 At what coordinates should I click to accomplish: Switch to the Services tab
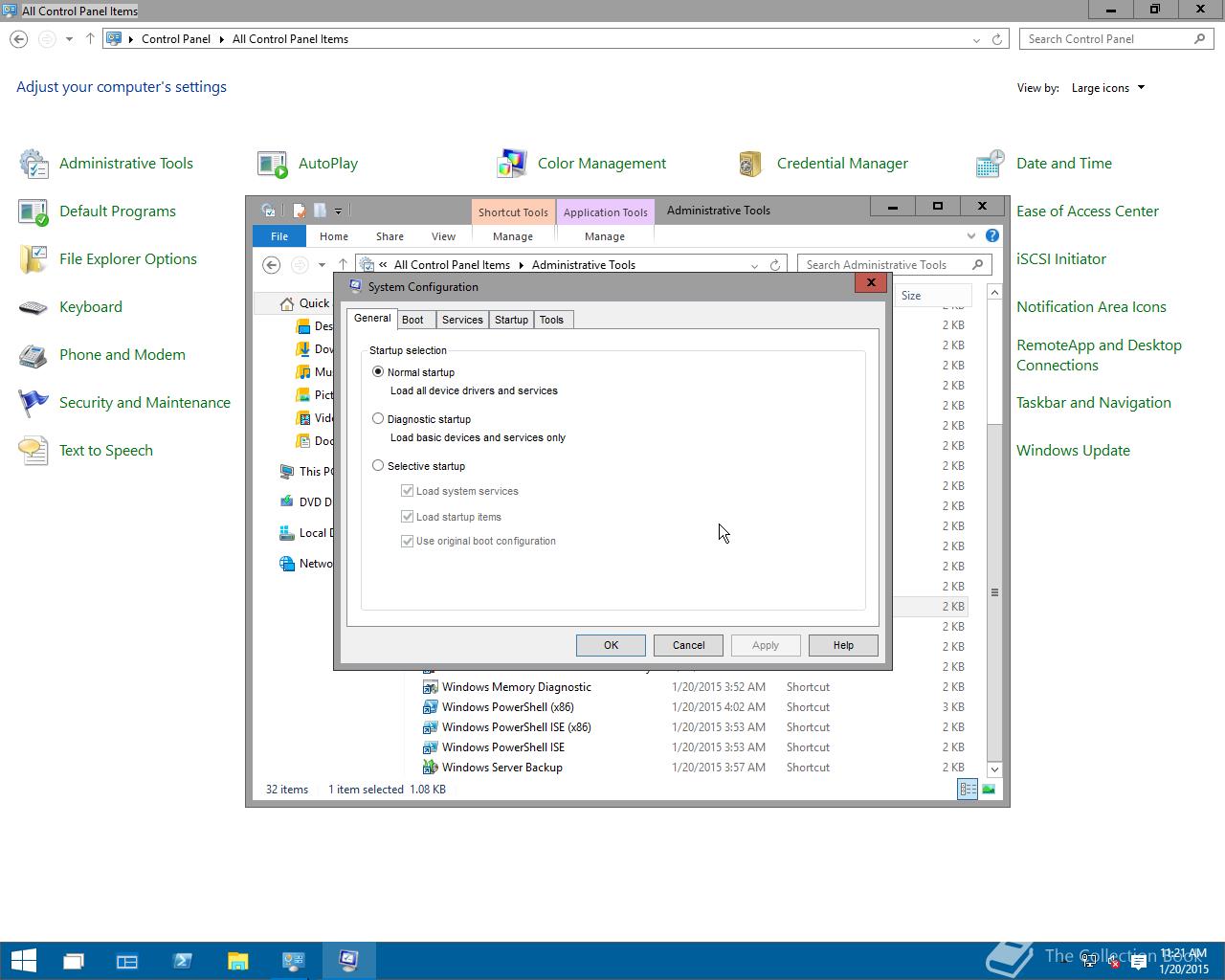click(x=462, y=320)
